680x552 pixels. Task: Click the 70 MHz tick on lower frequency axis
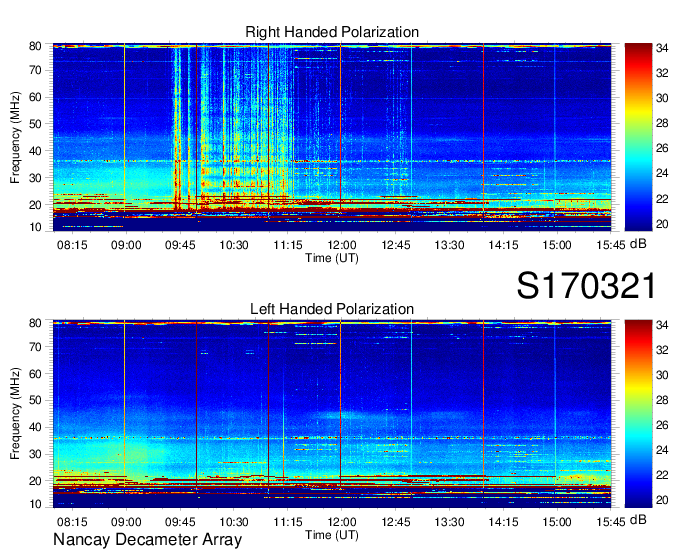point(35,347)
